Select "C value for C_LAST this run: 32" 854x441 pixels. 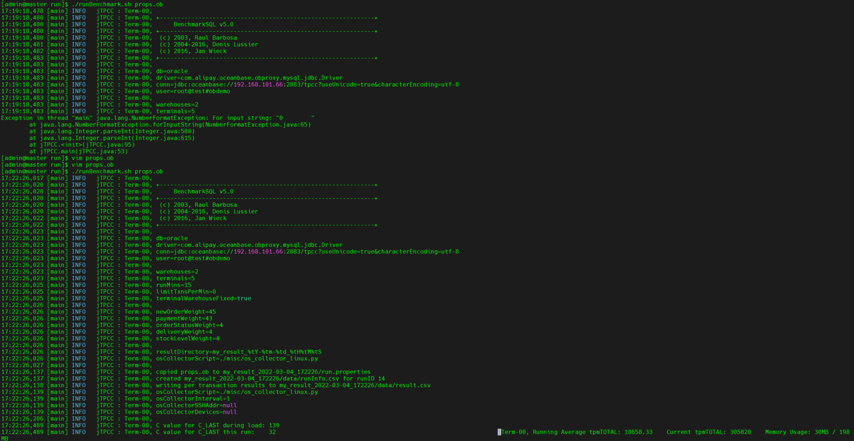[139, 432]
